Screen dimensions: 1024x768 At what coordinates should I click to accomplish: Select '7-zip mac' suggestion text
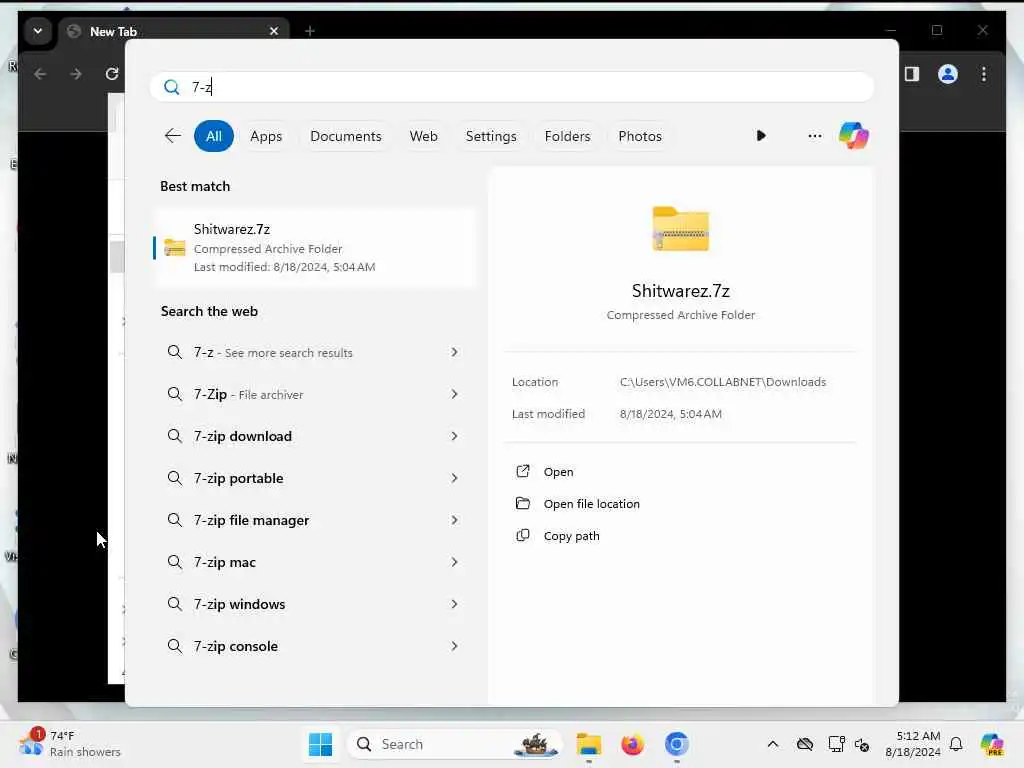[225, 562]
